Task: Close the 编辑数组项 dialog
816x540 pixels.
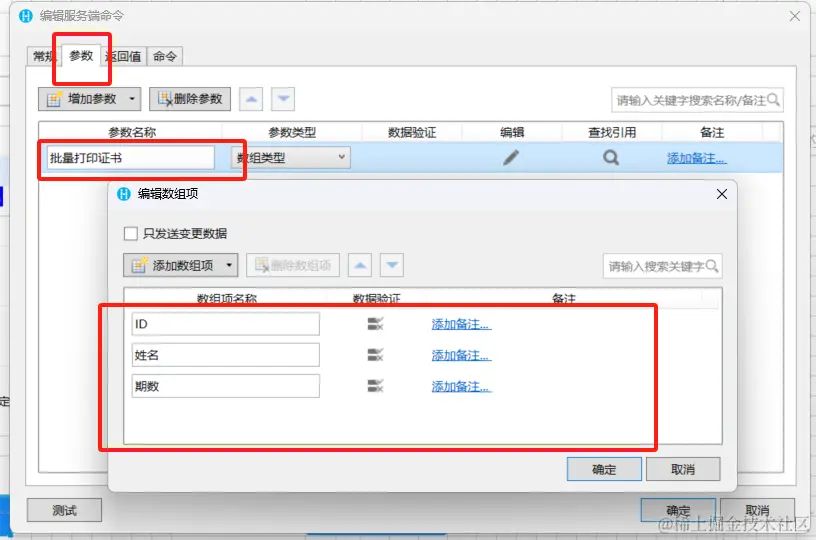Action: point(722,194)
